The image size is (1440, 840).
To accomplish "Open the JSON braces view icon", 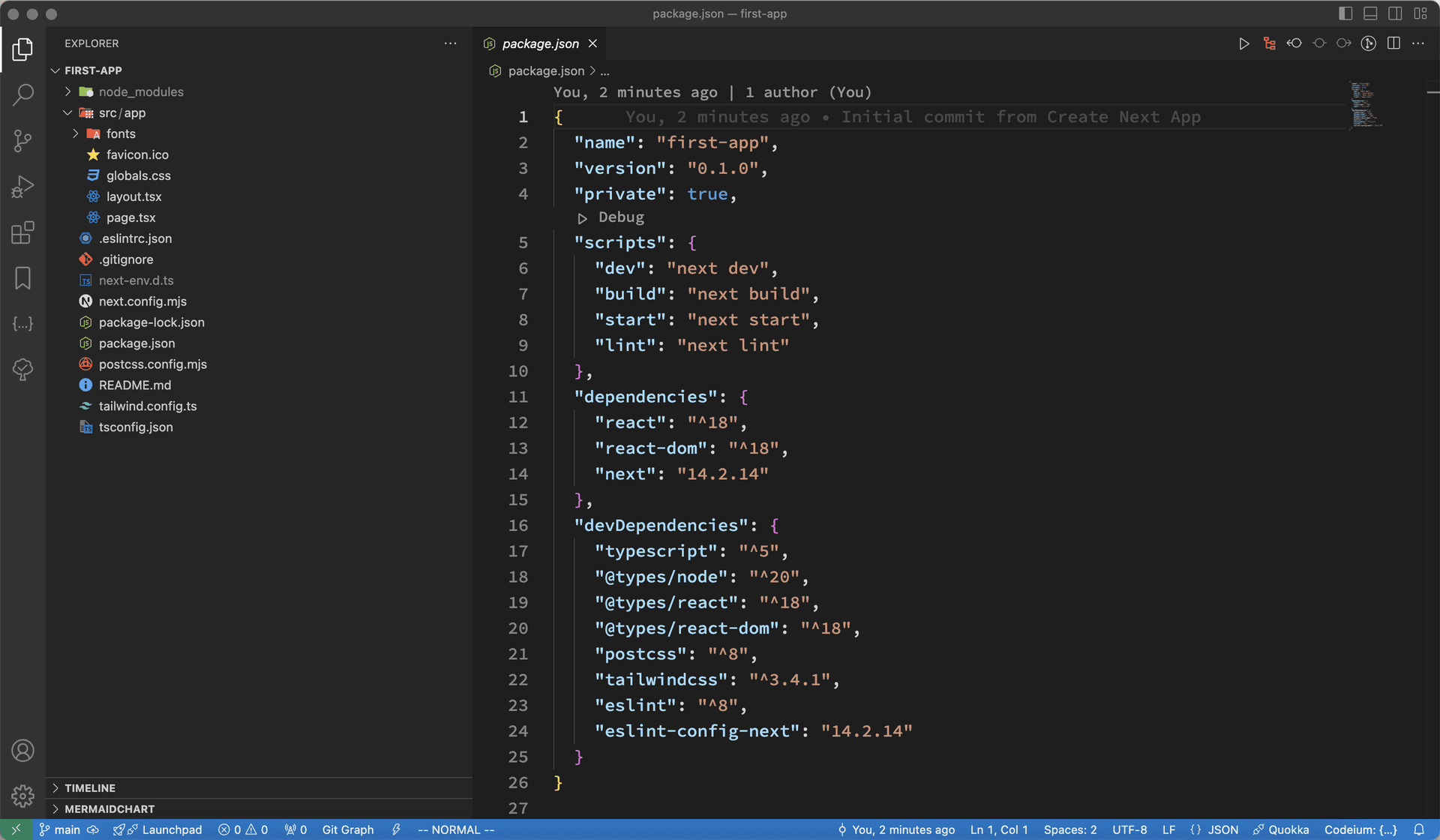I will coord(22,324).
